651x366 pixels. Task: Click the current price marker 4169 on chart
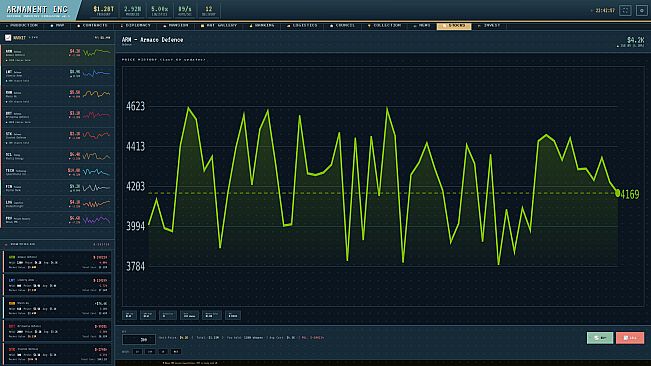click(x=629, y=194)
